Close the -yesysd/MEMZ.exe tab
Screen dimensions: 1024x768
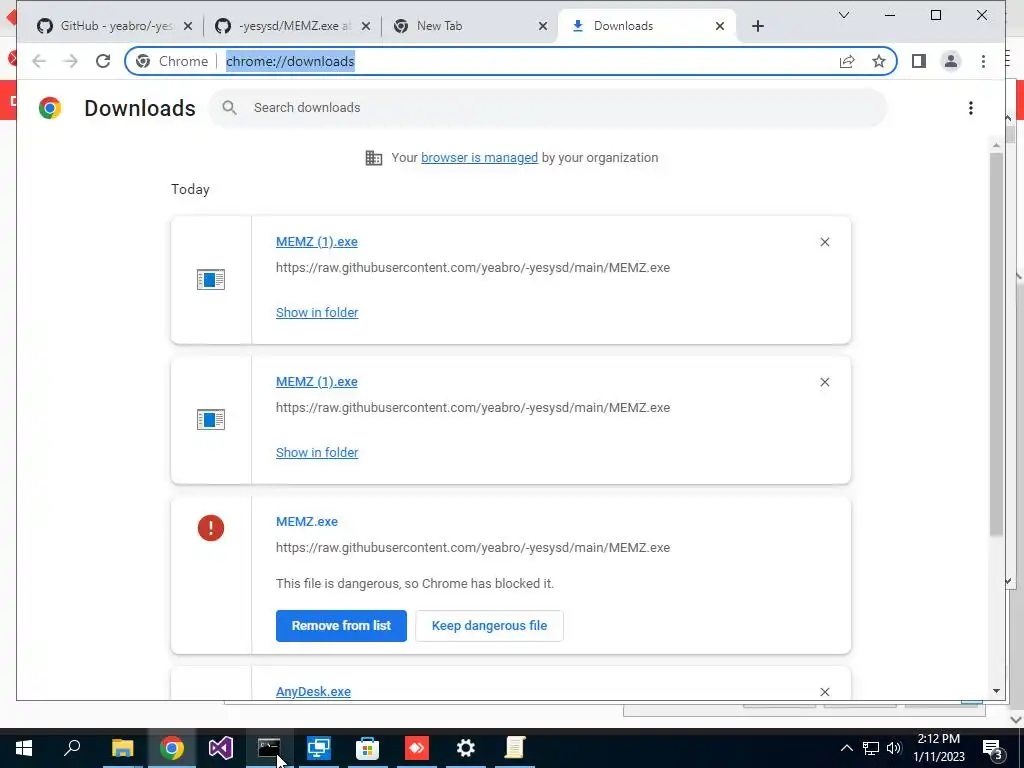[366, 26]
